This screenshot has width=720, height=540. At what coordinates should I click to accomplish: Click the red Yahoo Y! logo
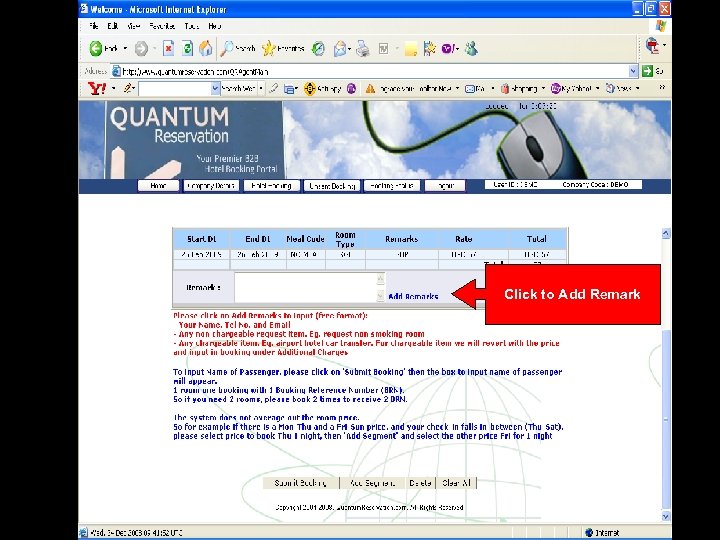pos(97,88)
